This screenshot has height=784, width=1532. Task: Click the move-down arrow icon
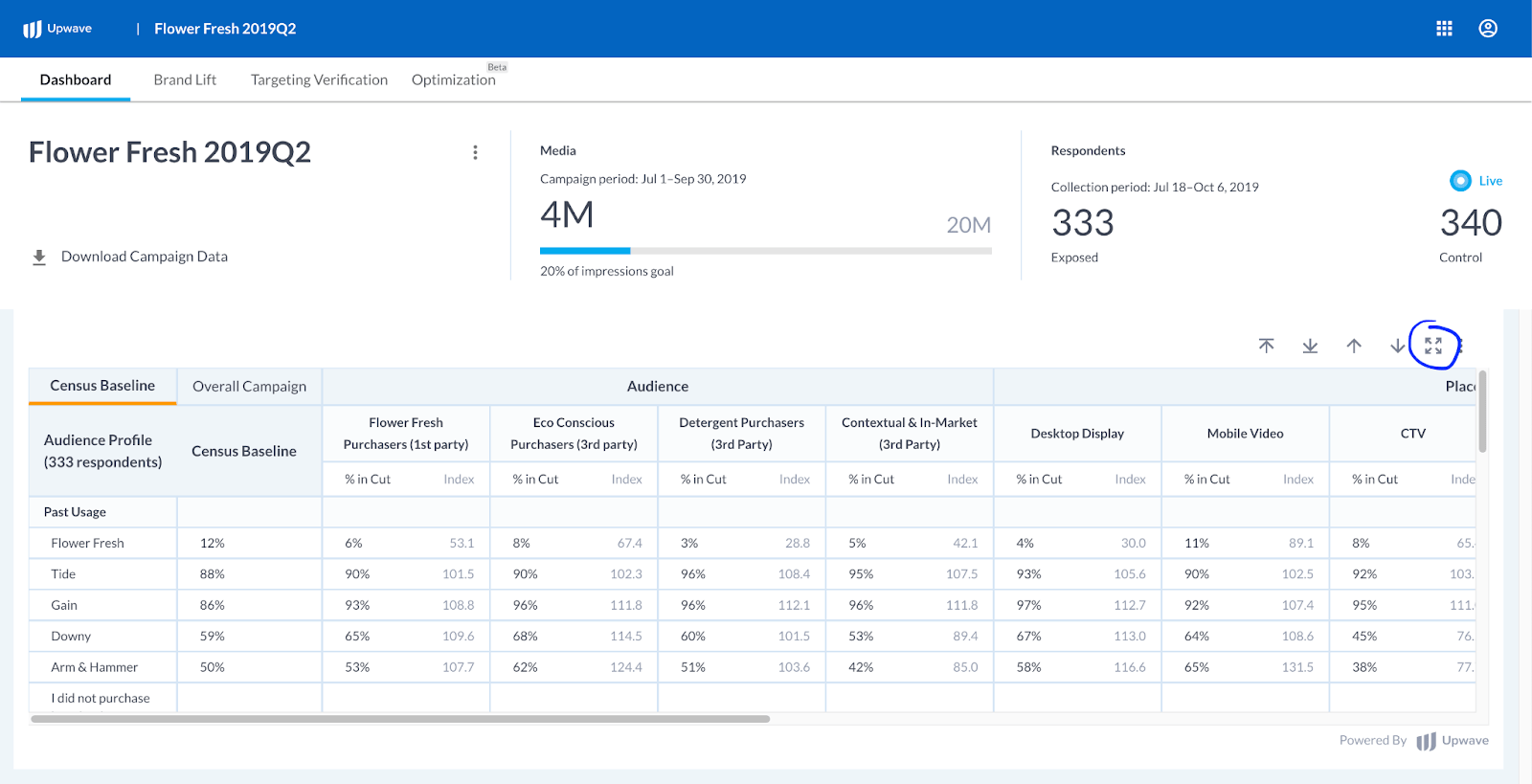[x=1398, y=346]
